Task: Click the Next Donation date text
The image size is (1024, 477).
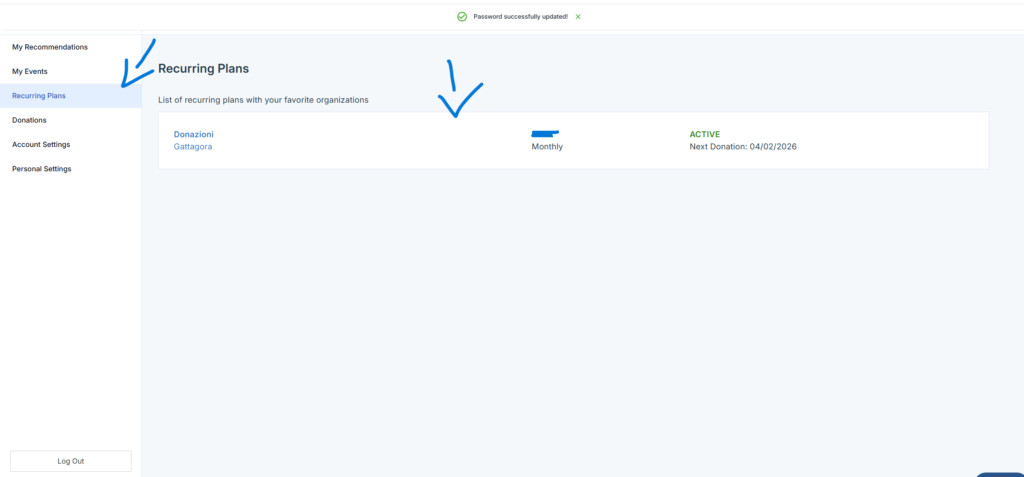Action: tap(743, 147)
